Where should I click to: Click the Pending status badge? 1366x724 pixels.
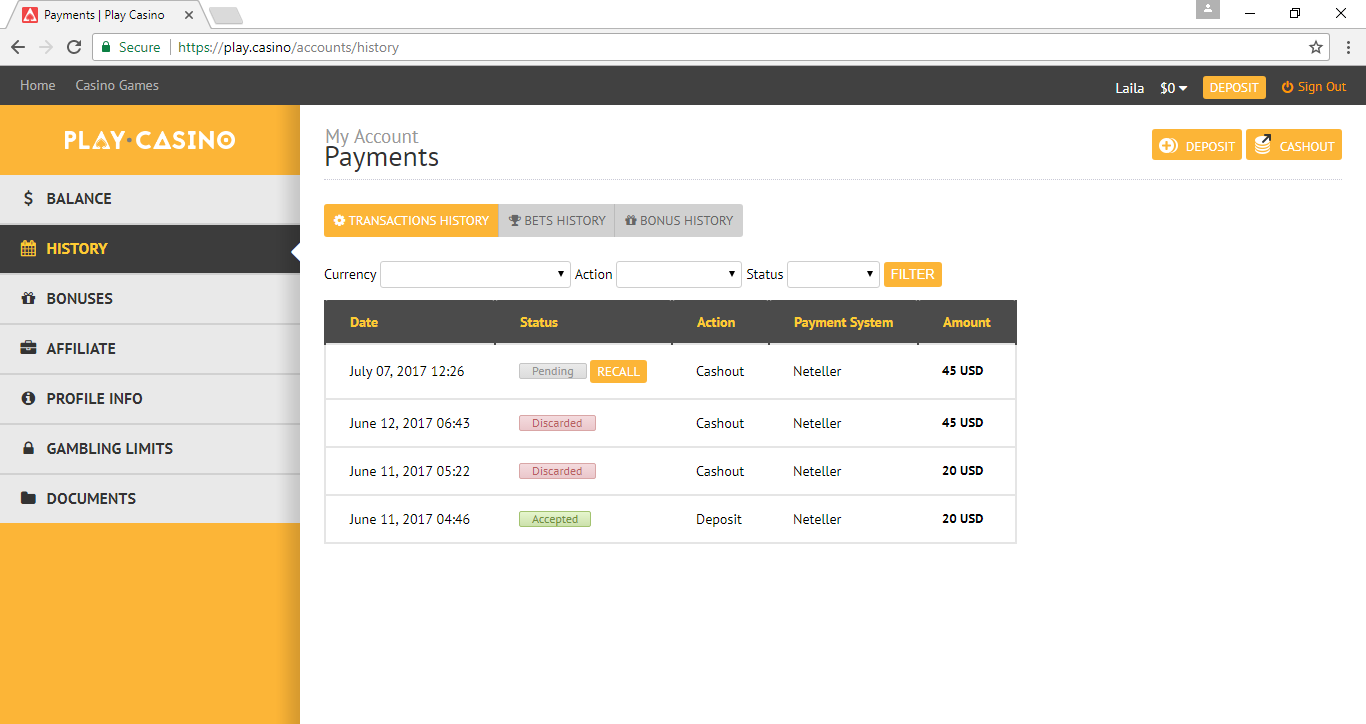[553, 372]
